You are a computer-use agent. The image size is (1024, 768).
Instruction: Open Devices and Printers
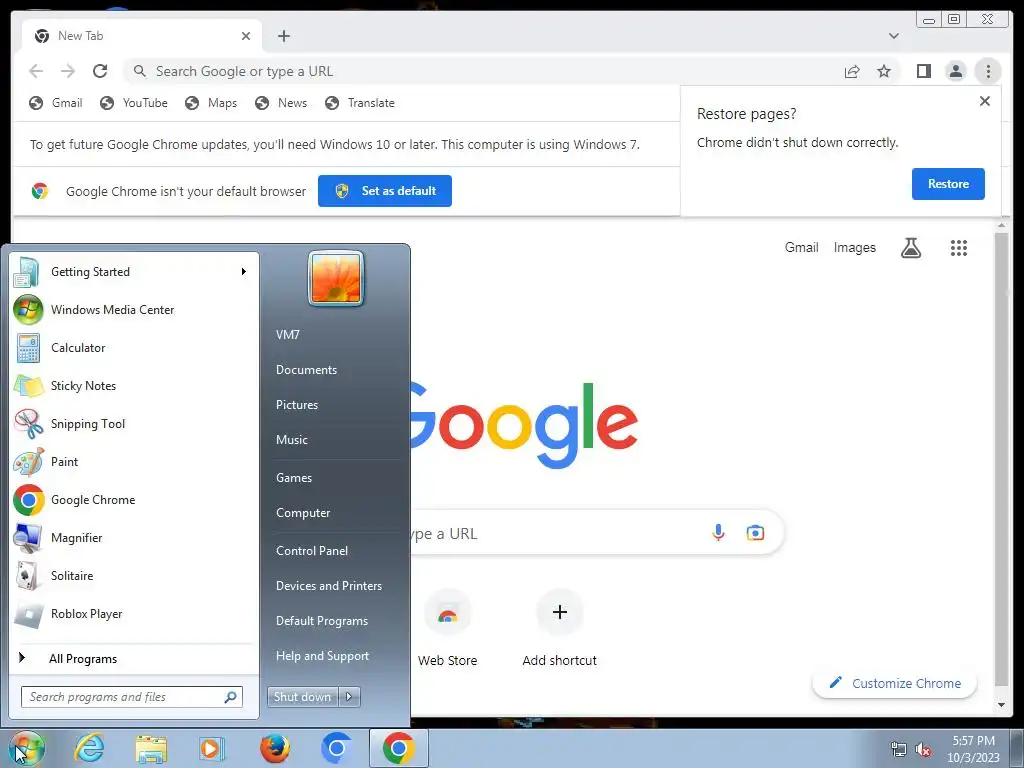pyautogui.click(x=328, y=586)
